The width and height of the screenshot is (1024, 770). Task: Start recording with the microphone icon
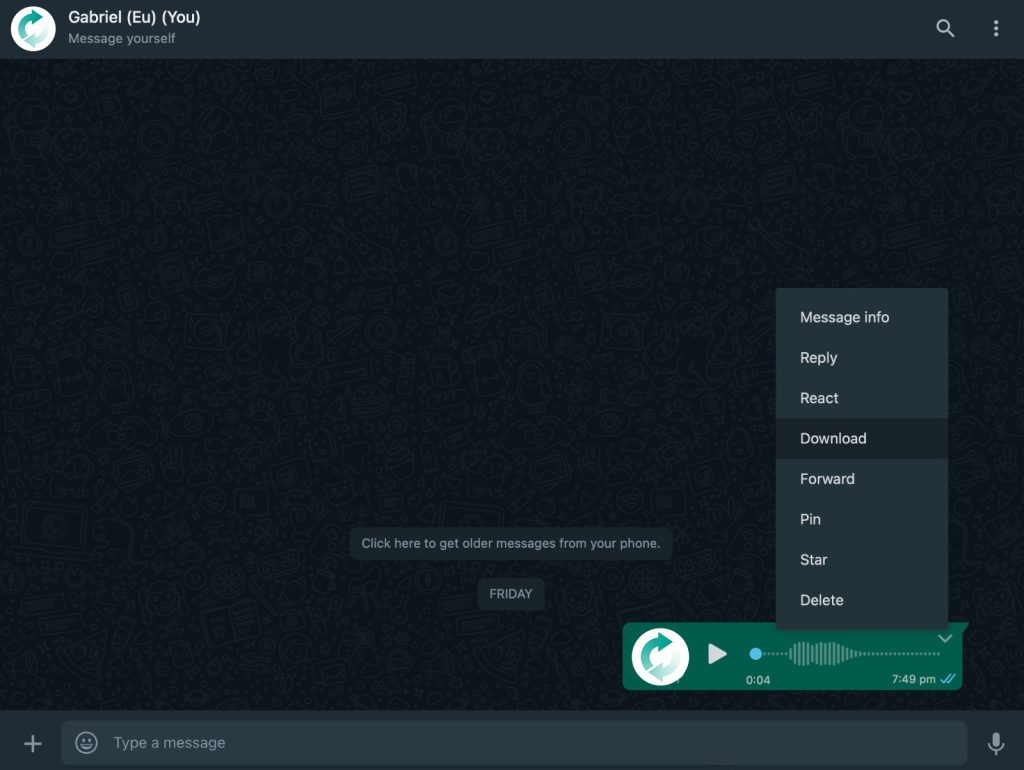tap(995, 743)
